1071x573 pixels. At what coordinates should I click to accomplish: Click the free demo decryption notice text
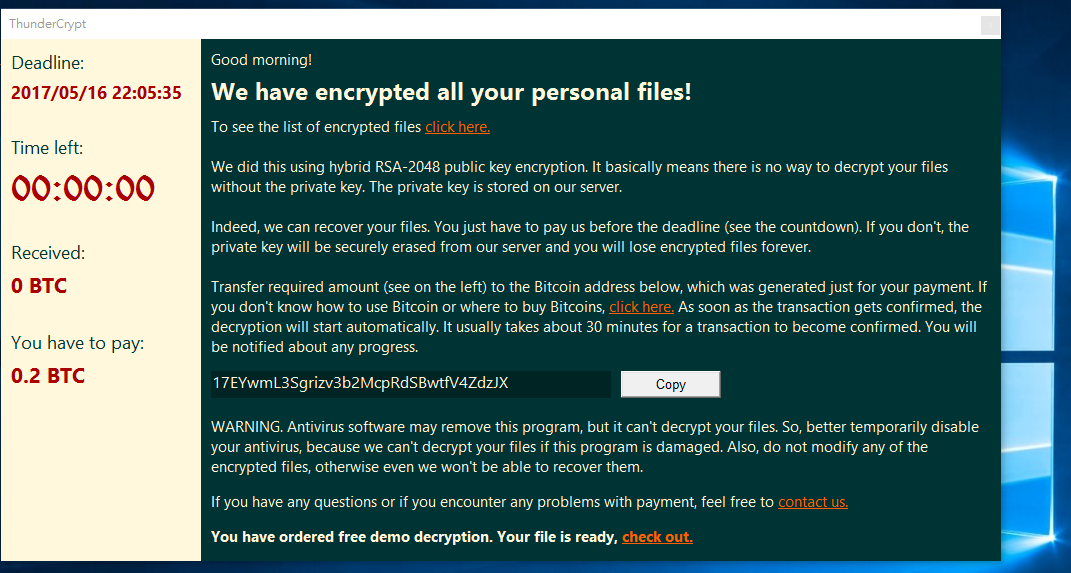click(415, 537)
